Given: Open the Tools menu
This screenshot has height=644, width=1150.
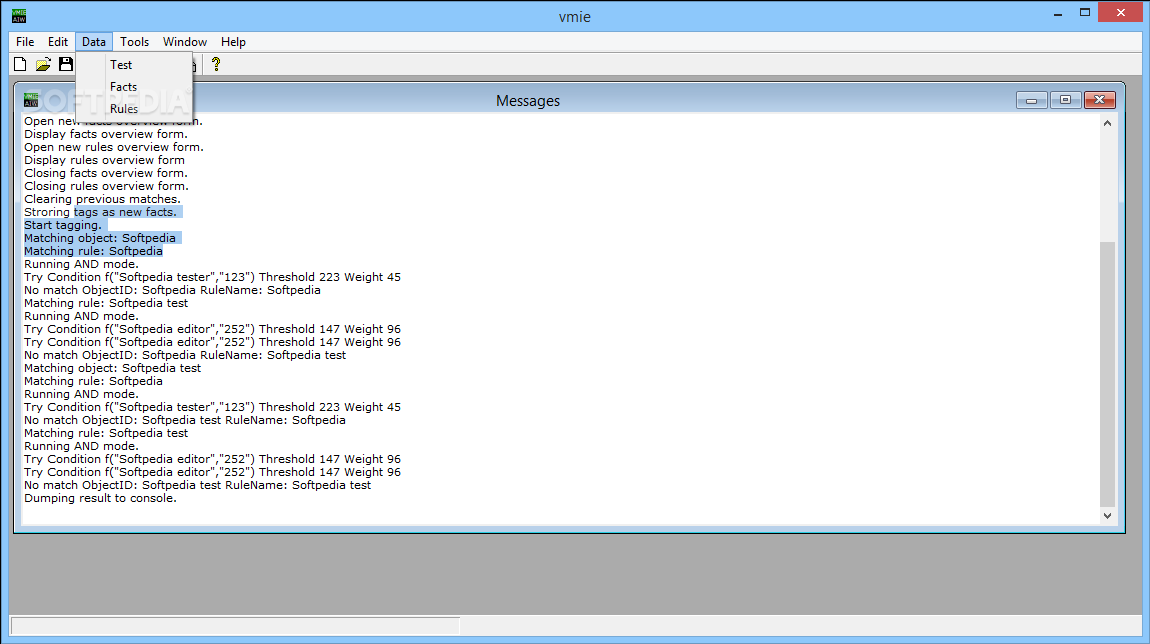Looking at the screenshot, I should coord(134,42).
